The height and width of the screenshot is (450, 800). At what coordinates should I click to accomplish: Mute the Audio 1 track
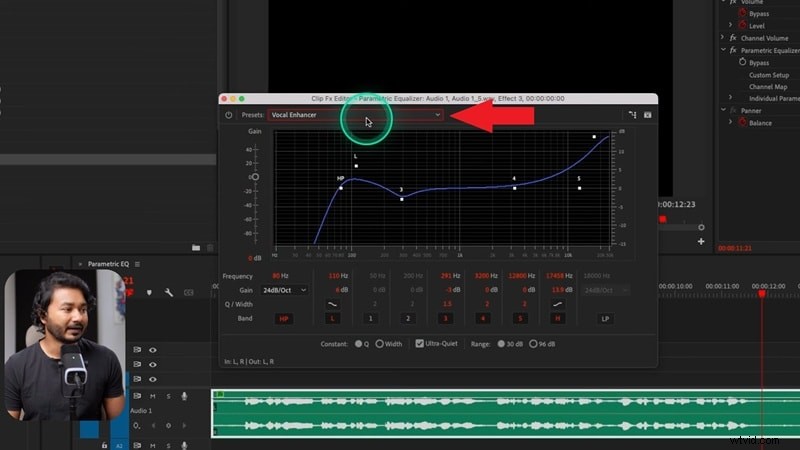click(x=153, y=396)
